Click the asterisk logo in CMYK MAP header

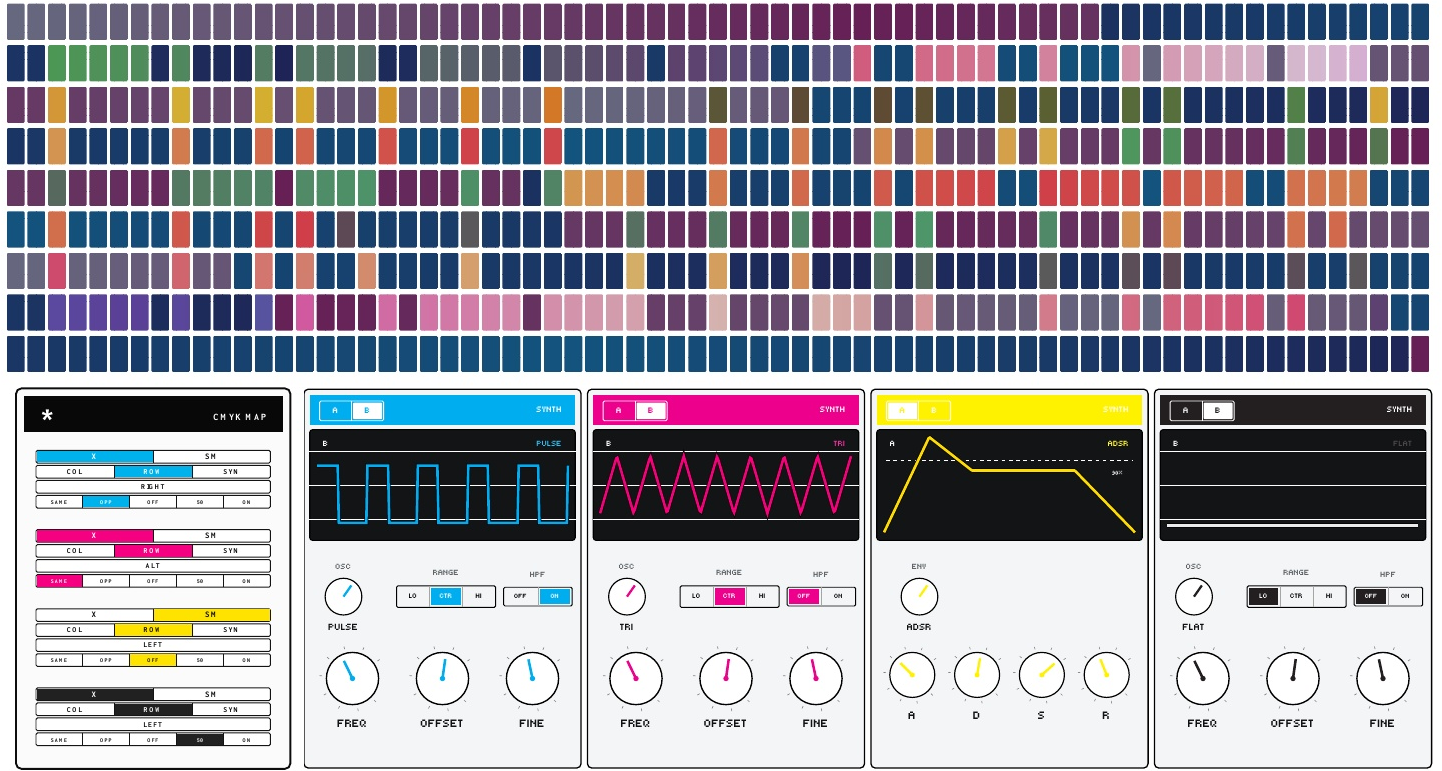[47, 416]
